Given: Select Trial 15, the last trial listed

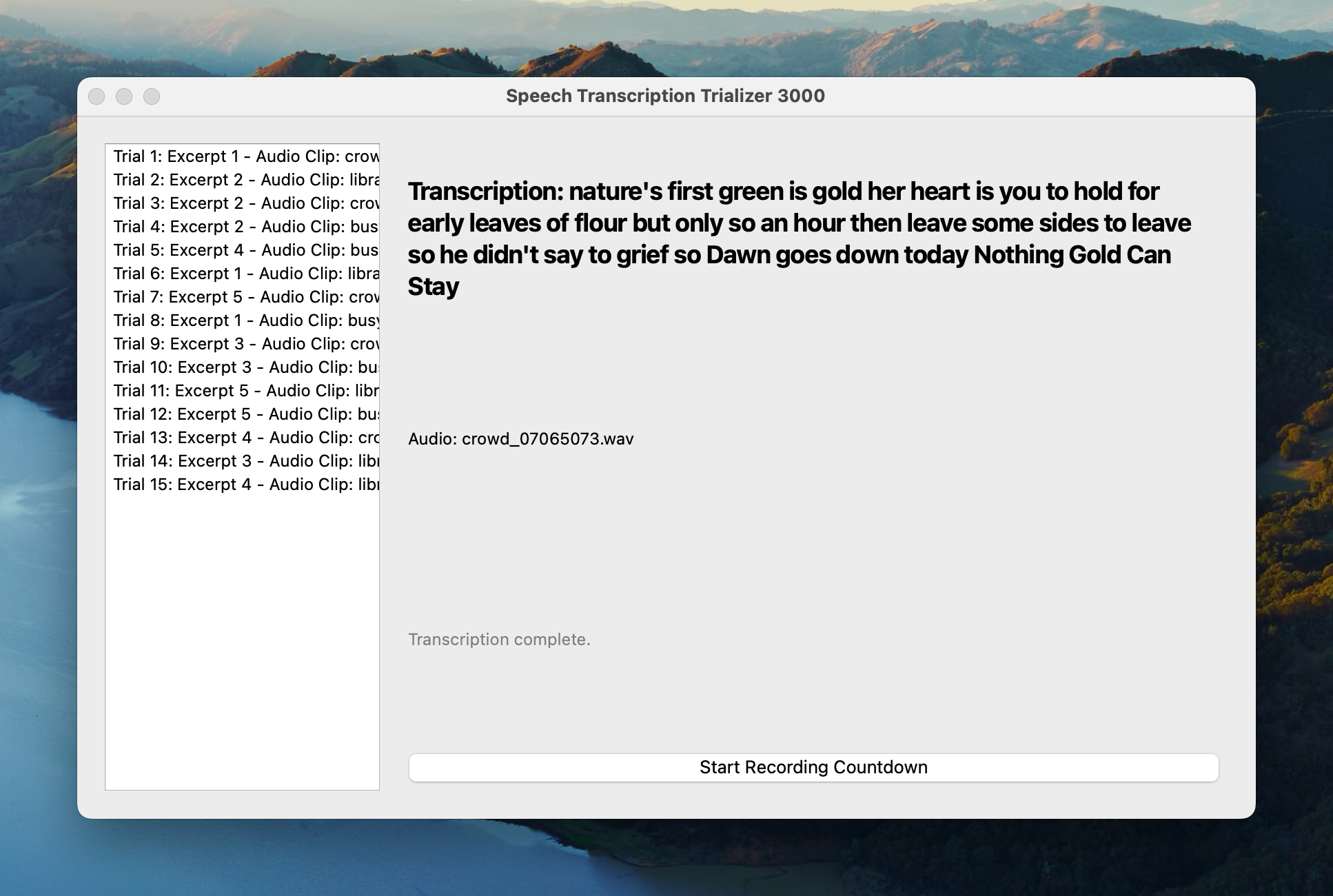Looking at the screenshot, I should click(241, 484).
